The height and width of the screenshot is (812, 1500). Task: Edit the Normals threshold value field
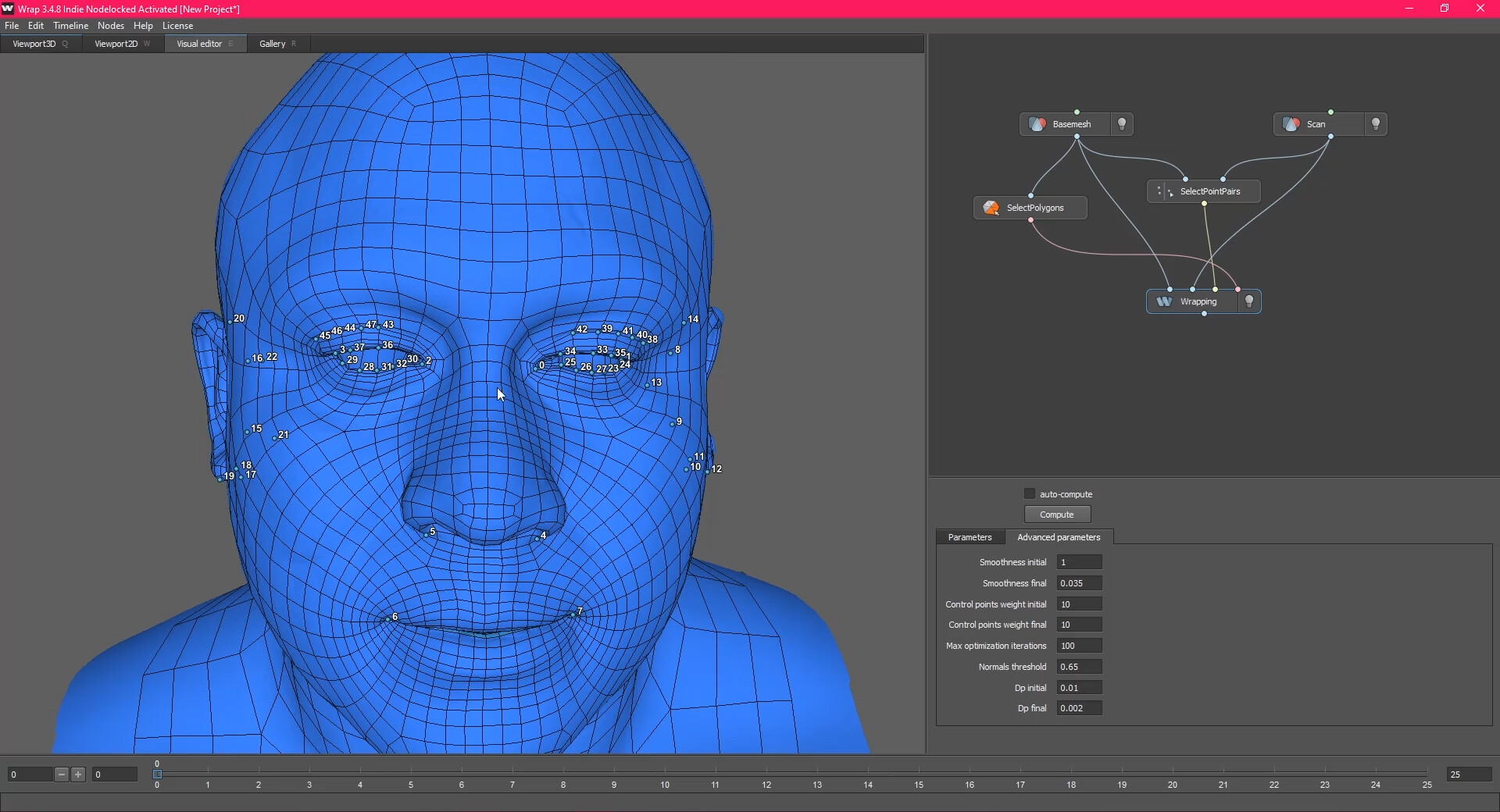(x=1078, y=667)
